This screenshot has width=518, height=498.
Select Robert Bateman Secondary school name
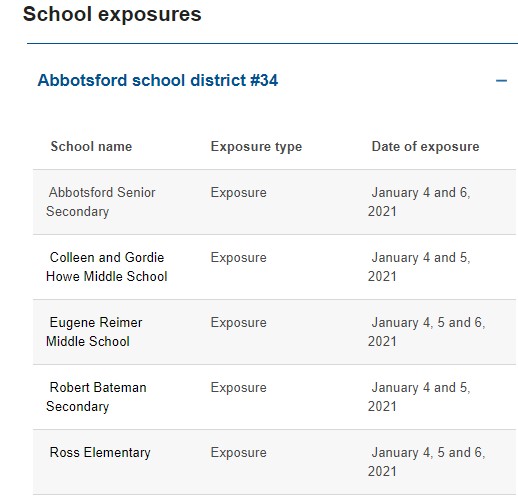click(96, 397)
